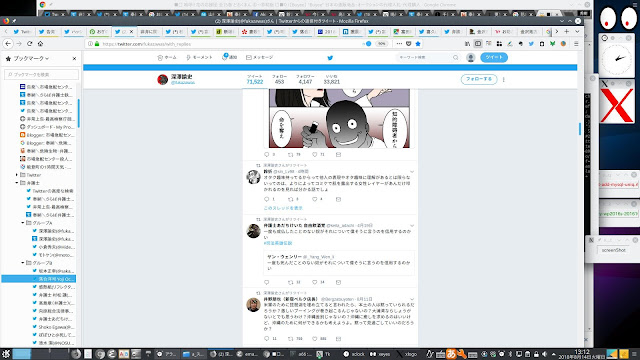Screen dimensions: 640x360
Task: Like the 新宿ベルク店長 tweet
Action: pos(315,339)
